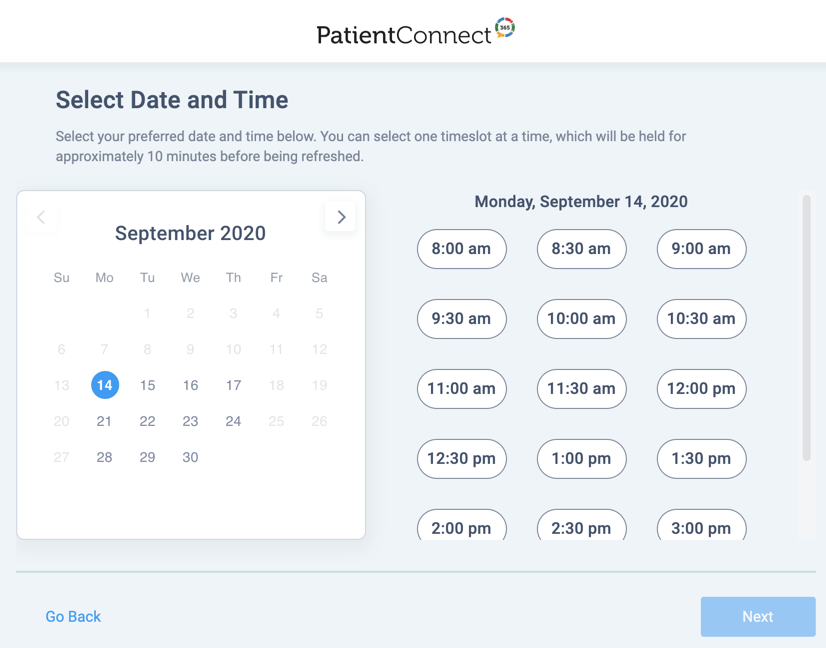
Task: Pick the 11:30 am timeslot
Action: pyautogui.click(x=582, y=389)
